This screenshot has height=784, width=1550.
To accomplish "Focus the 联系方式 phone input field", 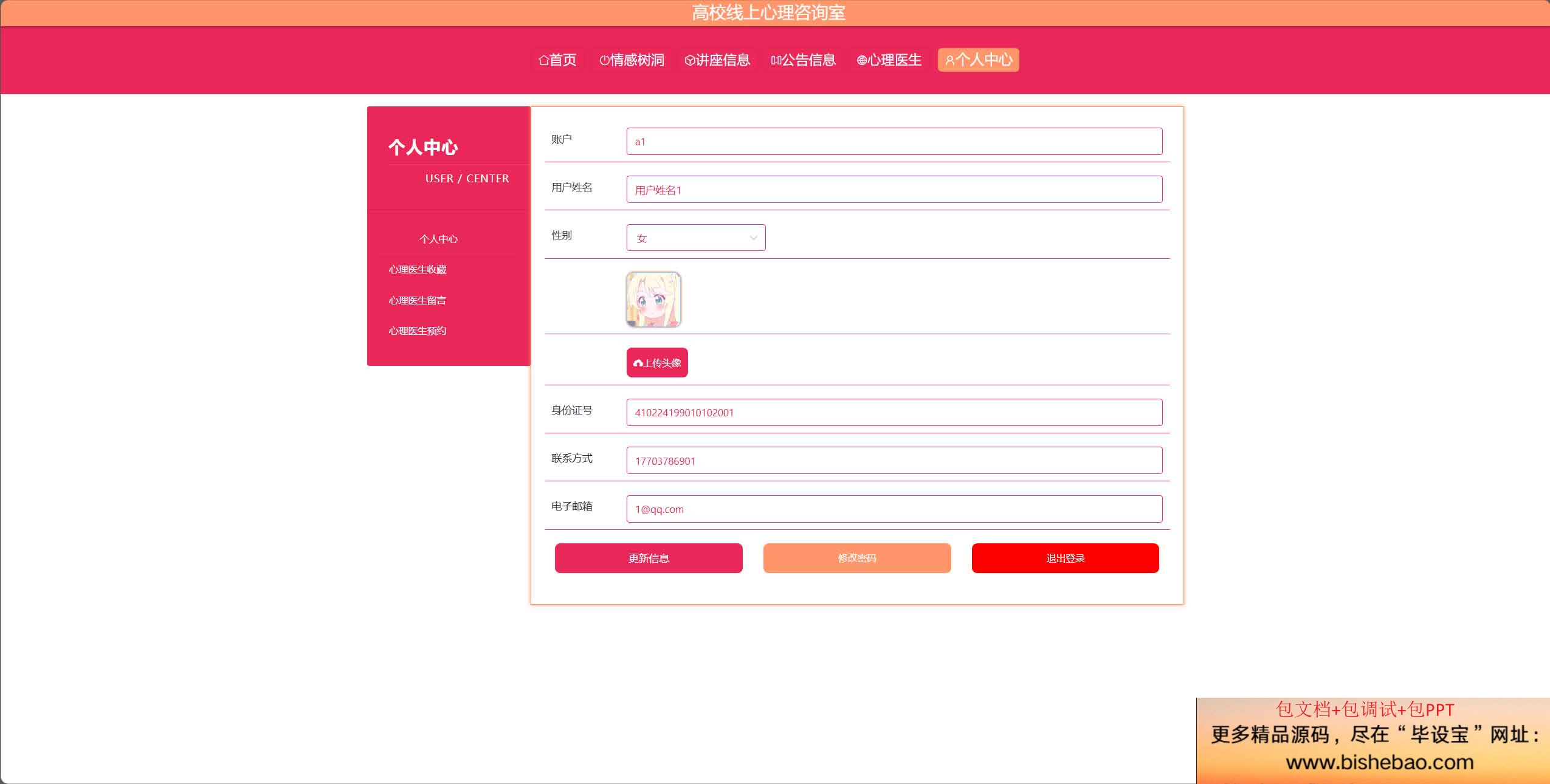I will 894,461.
